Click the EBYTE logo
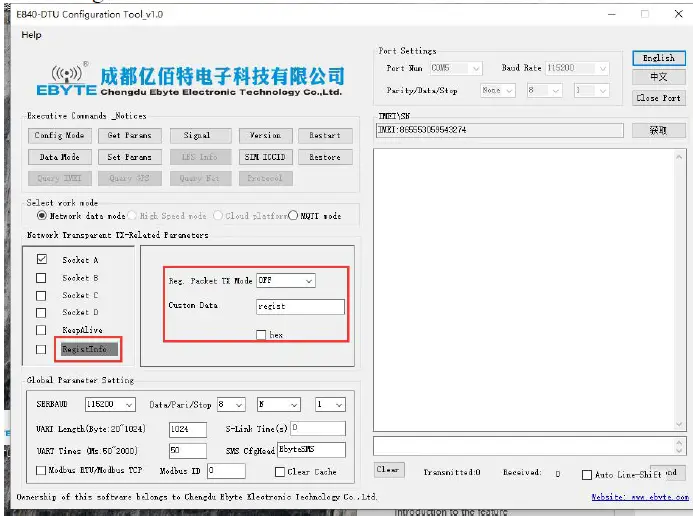Screen dimensions: 693x516 click(65, 80)
